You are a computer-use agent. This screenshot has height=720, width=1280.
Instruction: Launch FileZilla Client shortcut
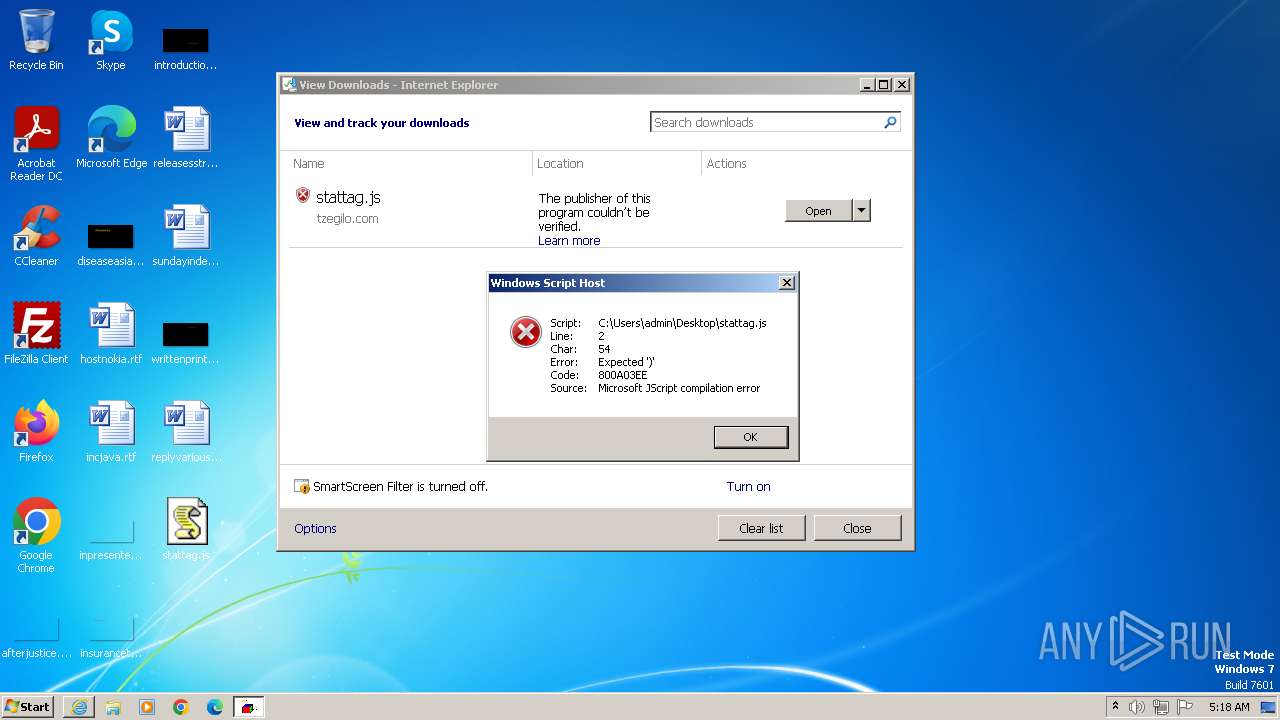(x=36, y=334)
